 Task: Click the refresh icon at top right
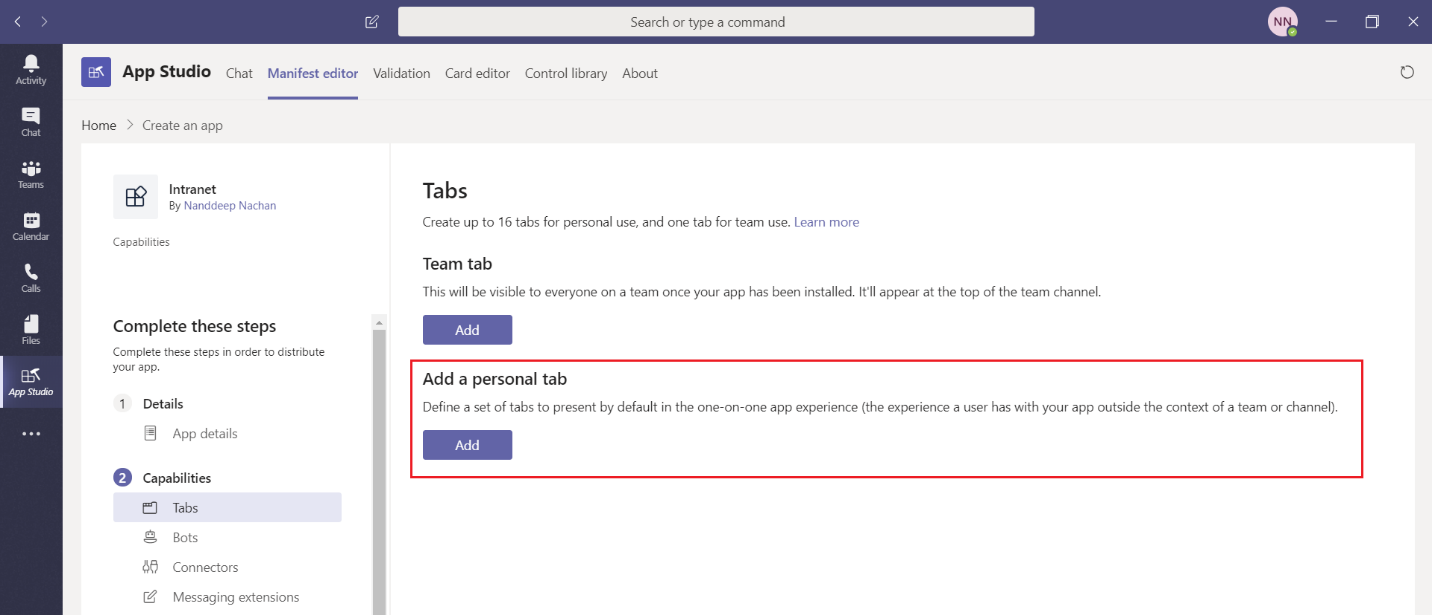pyautogui.click(x=1407, y=72)
